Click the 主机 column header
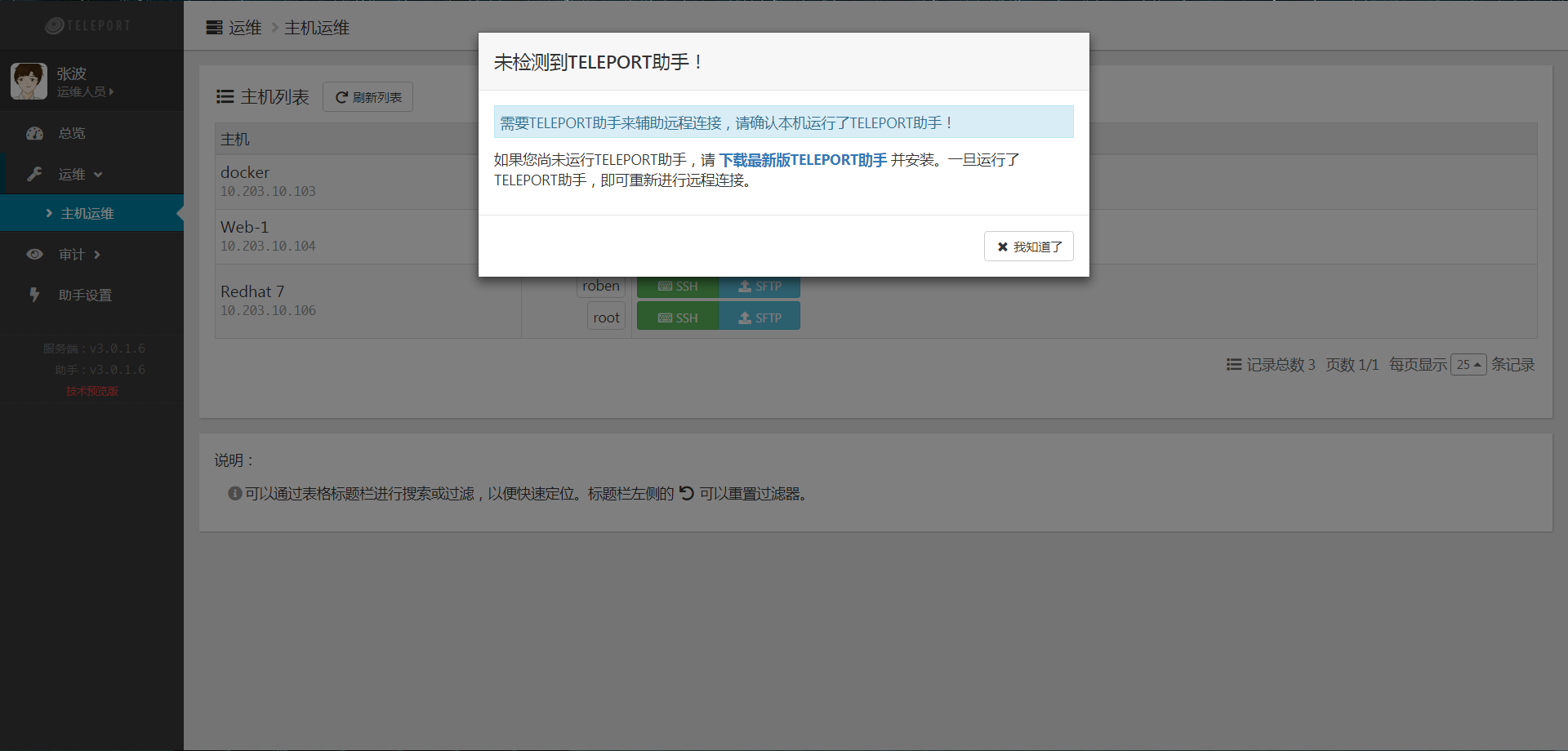The image size is (1568, 751). coord(235,139)
